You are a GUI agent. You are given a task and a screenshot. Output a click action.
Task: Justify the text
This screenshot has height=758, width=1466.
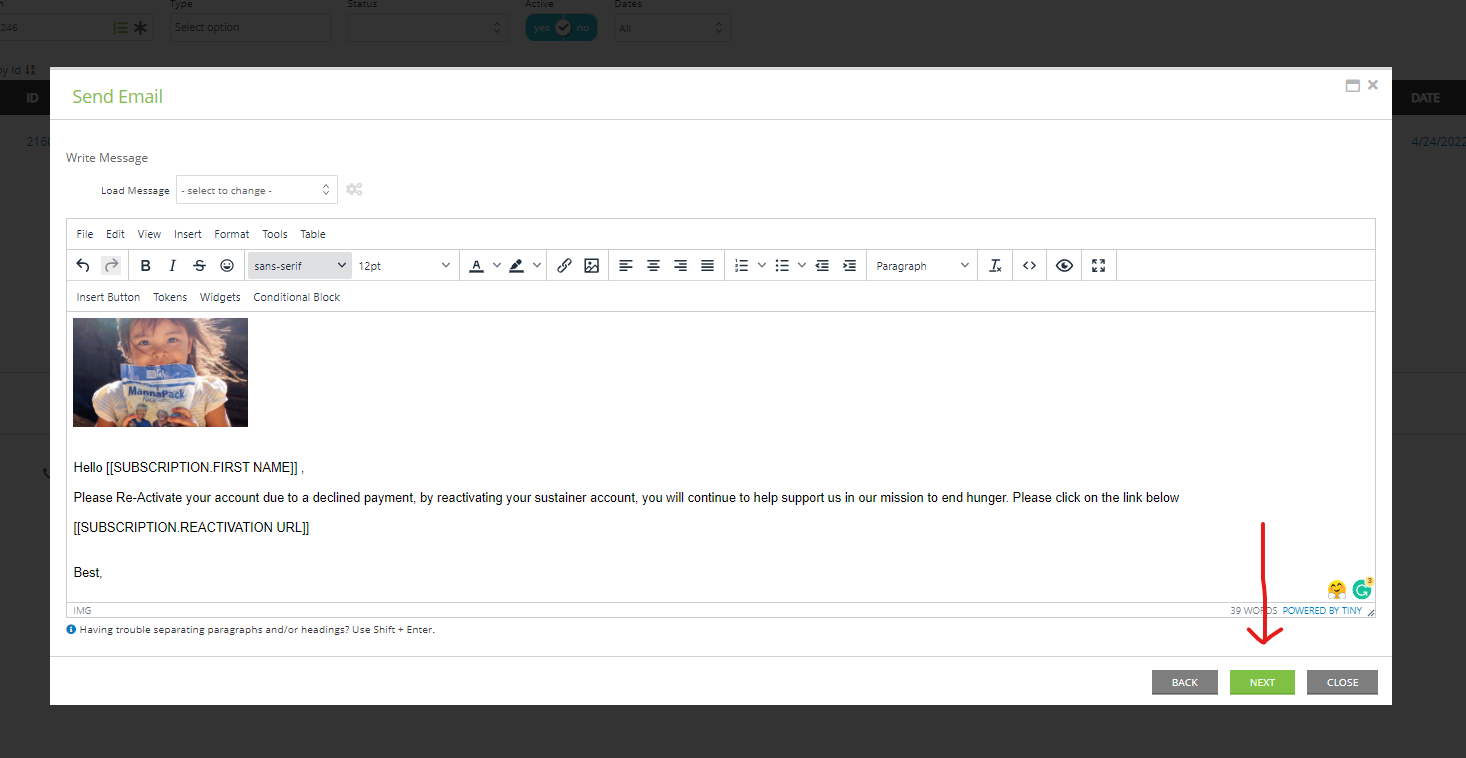[x=707, y=266]
